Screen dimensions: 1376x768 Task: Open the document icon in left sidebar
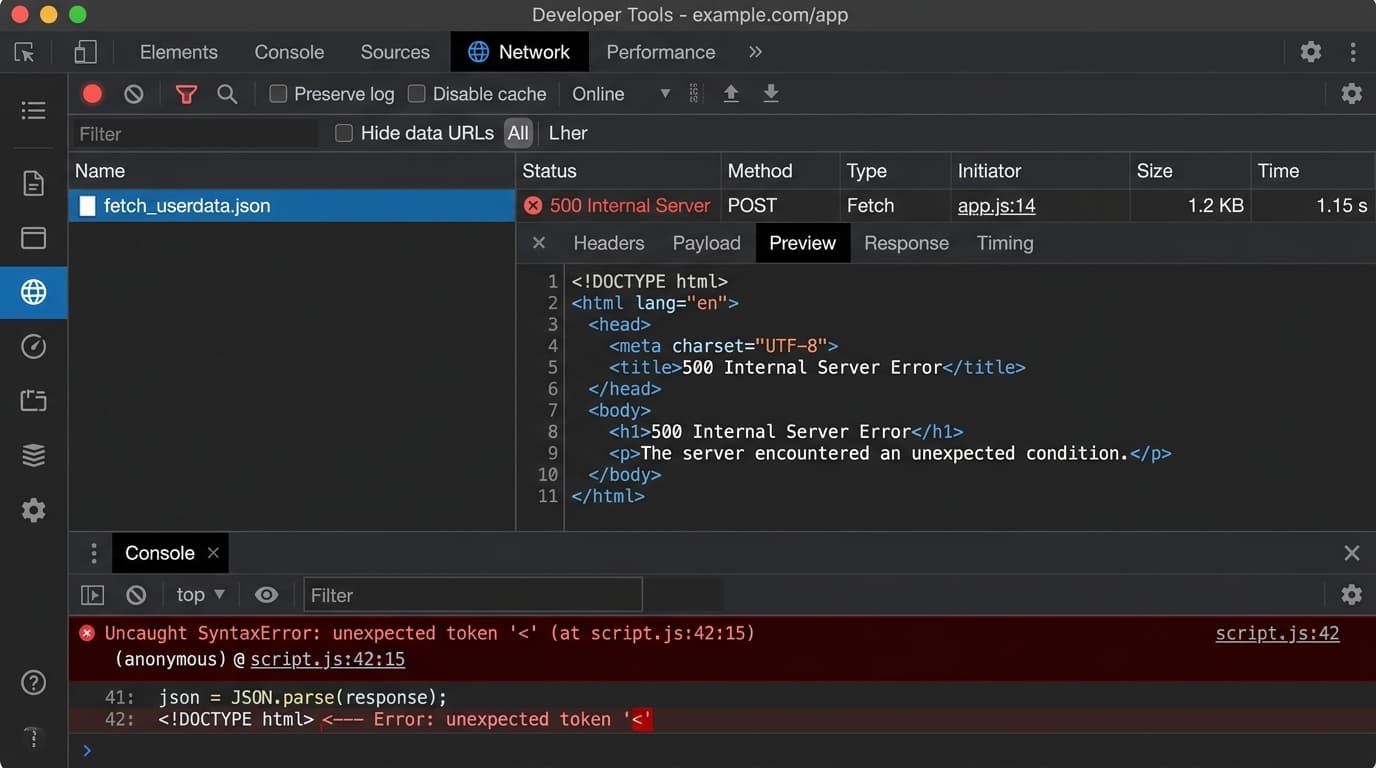[x=33, y=183]
